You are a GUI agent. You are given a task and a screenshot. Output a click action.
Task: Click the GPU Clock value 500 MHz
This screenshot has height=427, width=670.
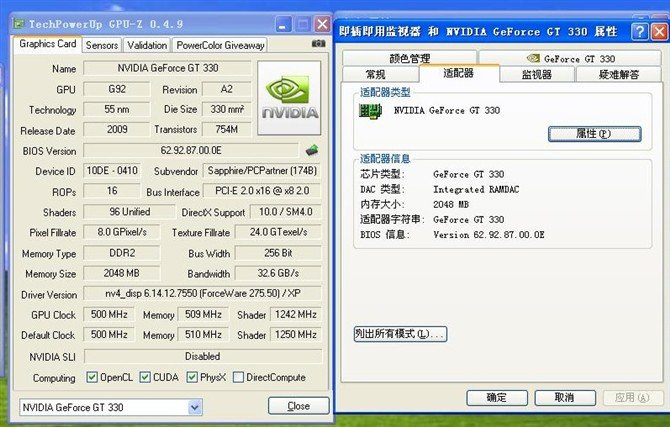(x=109, y=315)
